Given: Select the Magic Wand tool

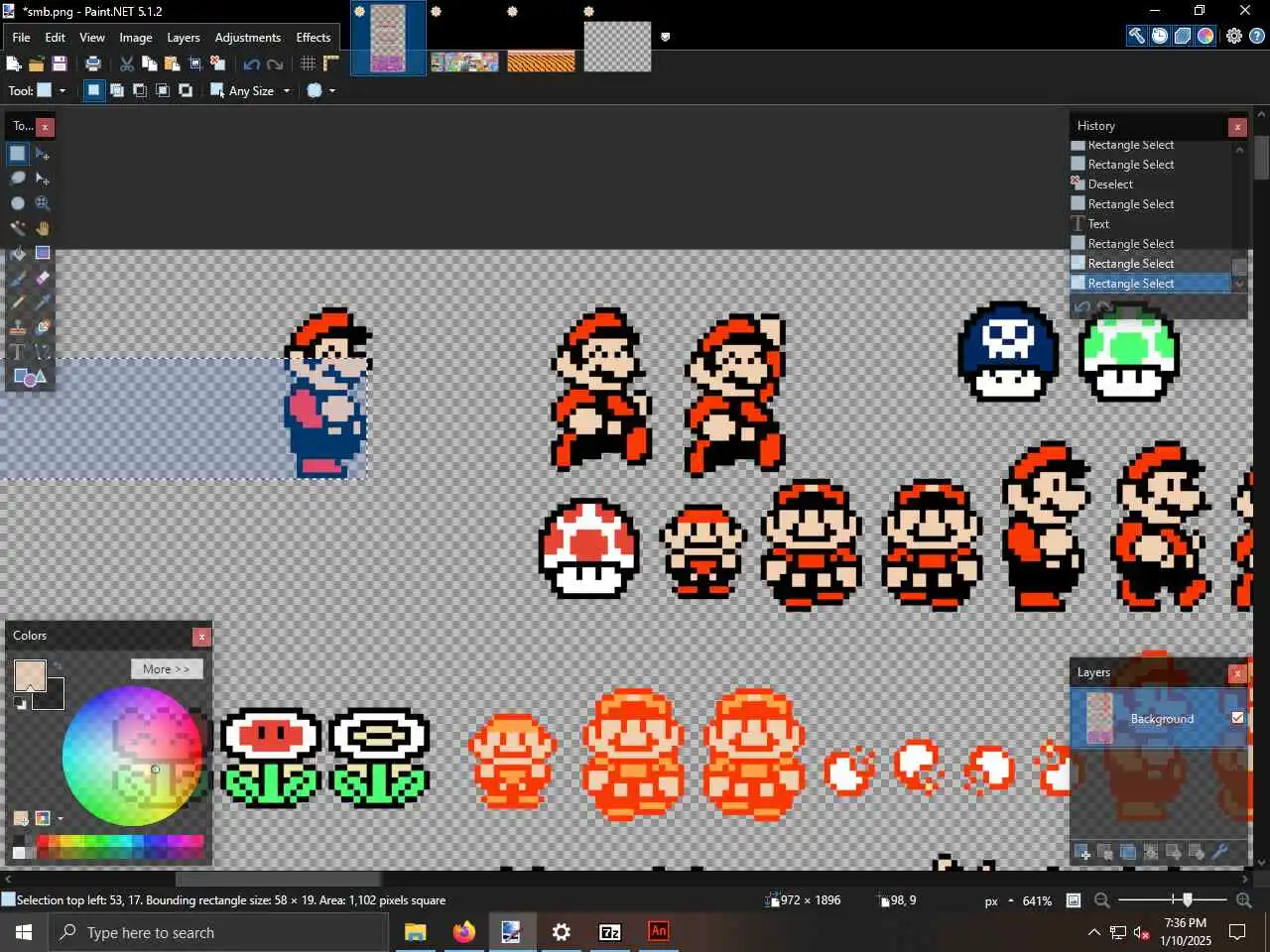Looking at the screenshot, I should click(18, 228).
